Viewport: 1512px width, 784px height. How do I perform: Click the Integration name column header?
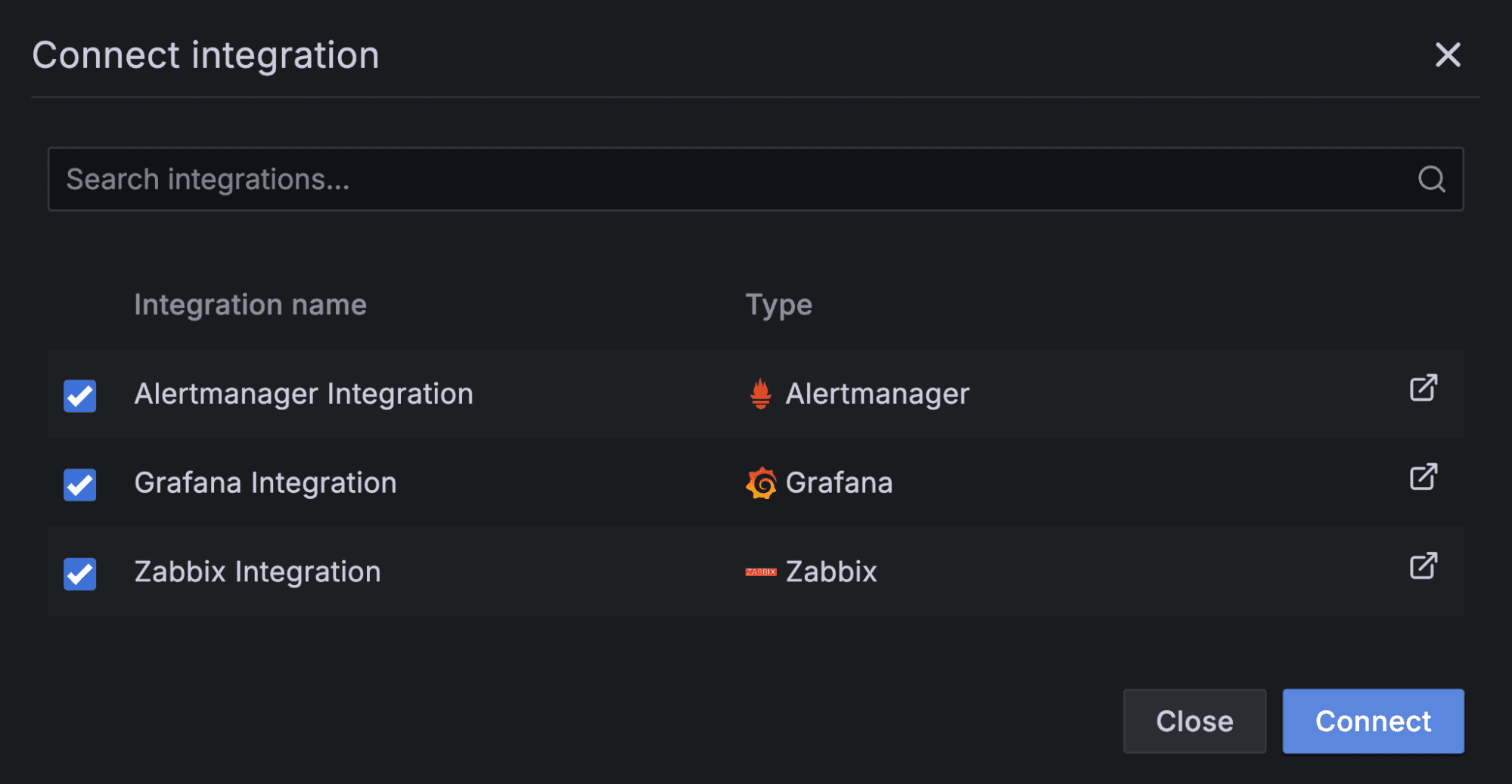(250, 304)
